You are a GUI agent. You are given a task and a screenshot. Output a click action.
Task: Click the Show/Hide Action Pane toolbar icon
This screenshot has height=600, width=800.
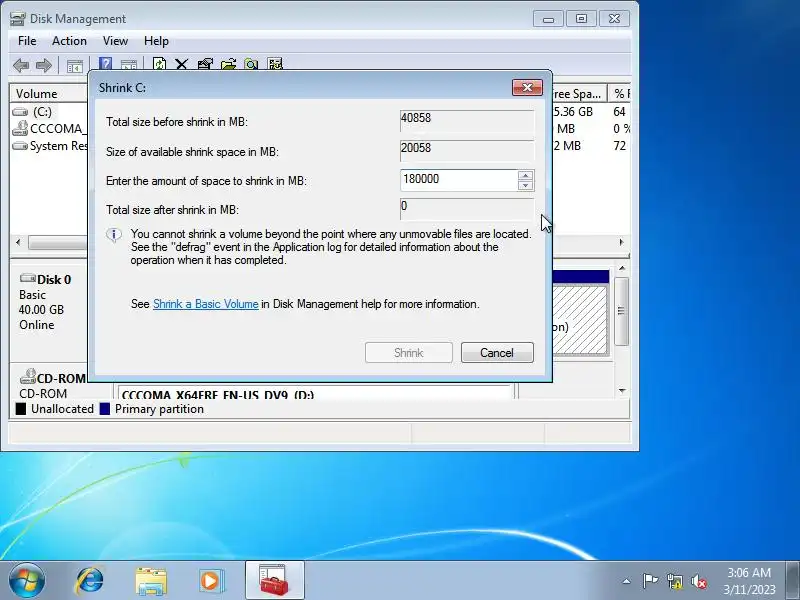coord(129,65)
